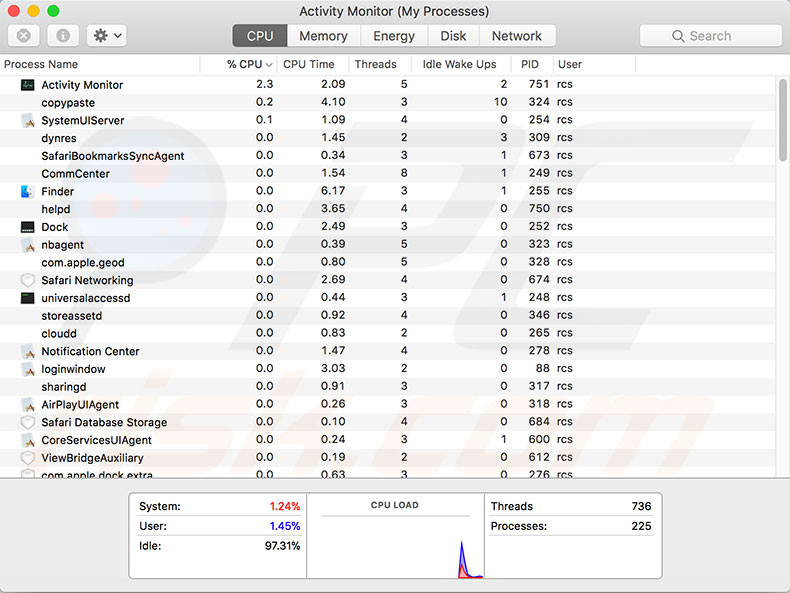Open the process Inspect info button
Image resolution: width=790 pixels, height=593 pixels.
pyautogui.click(x=63, y=36)
